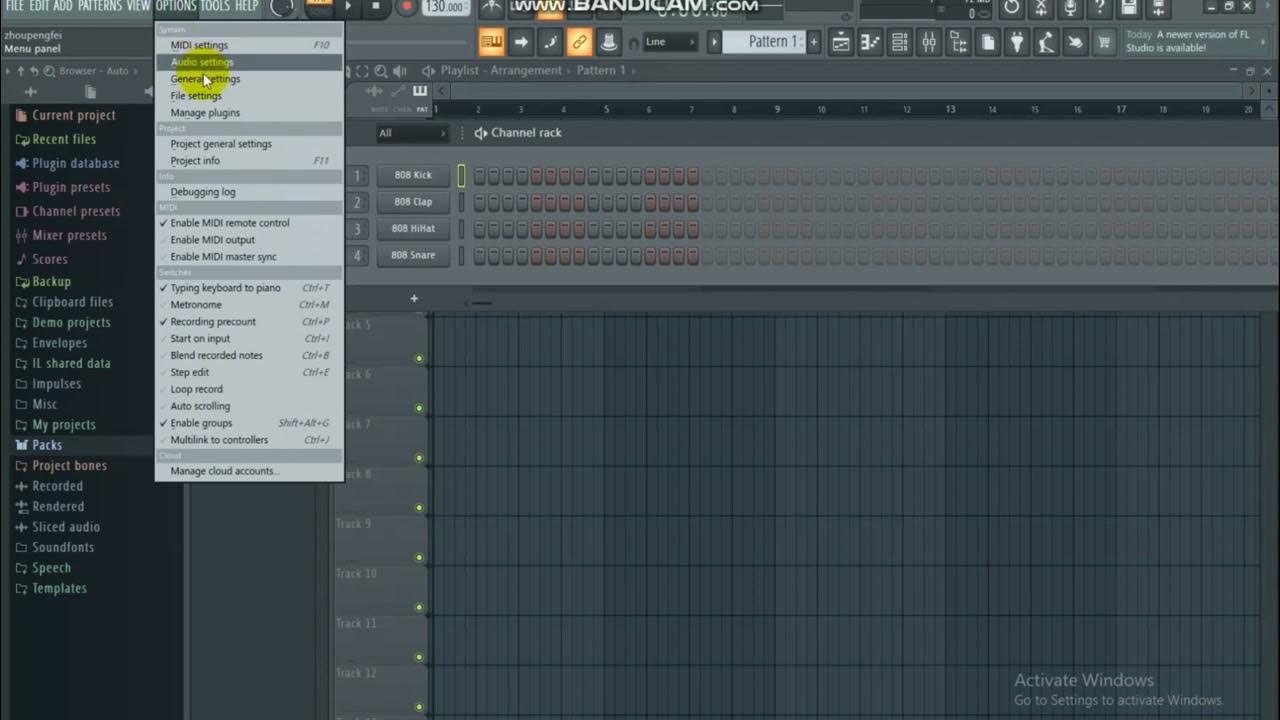Click first step of 808 Kick
The width and height of the screenshot is (1280, 720).
coord(480,176)
